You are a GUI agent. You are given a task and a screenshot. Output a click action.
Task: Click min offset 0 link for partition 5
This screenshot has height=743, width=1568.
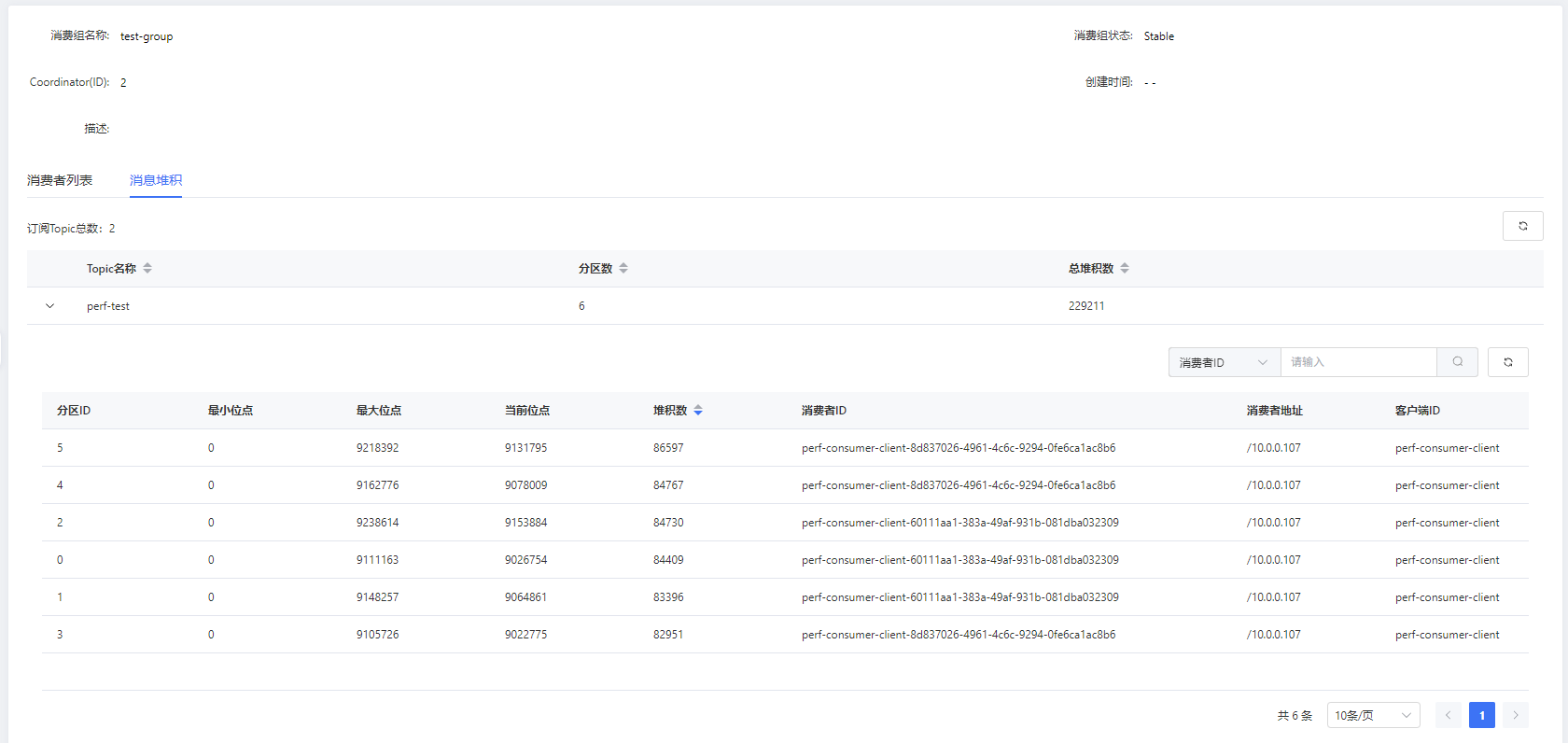211,448
